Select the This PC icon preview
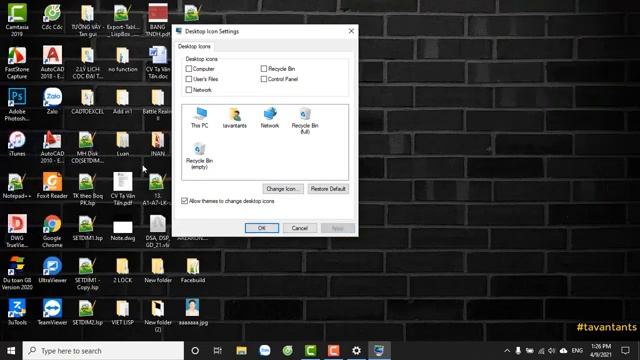Viewport: 640px width, 360px height. [x=200, y=118]
